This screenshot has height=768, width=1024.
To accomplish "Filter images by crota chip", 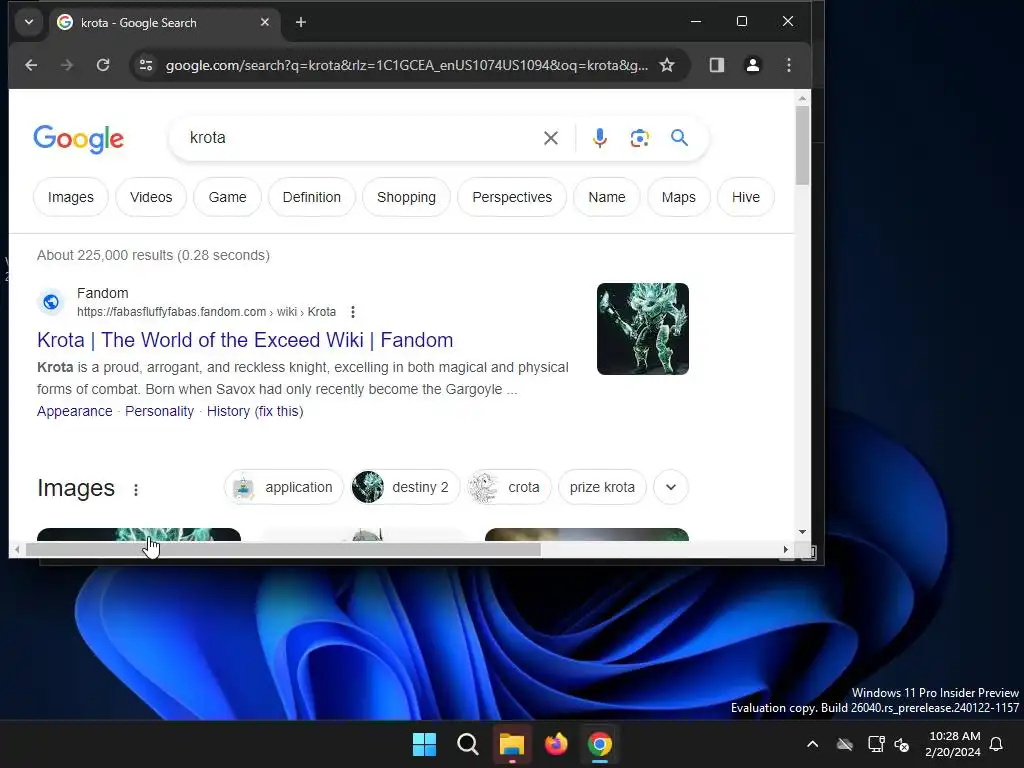I will [509, 487].
